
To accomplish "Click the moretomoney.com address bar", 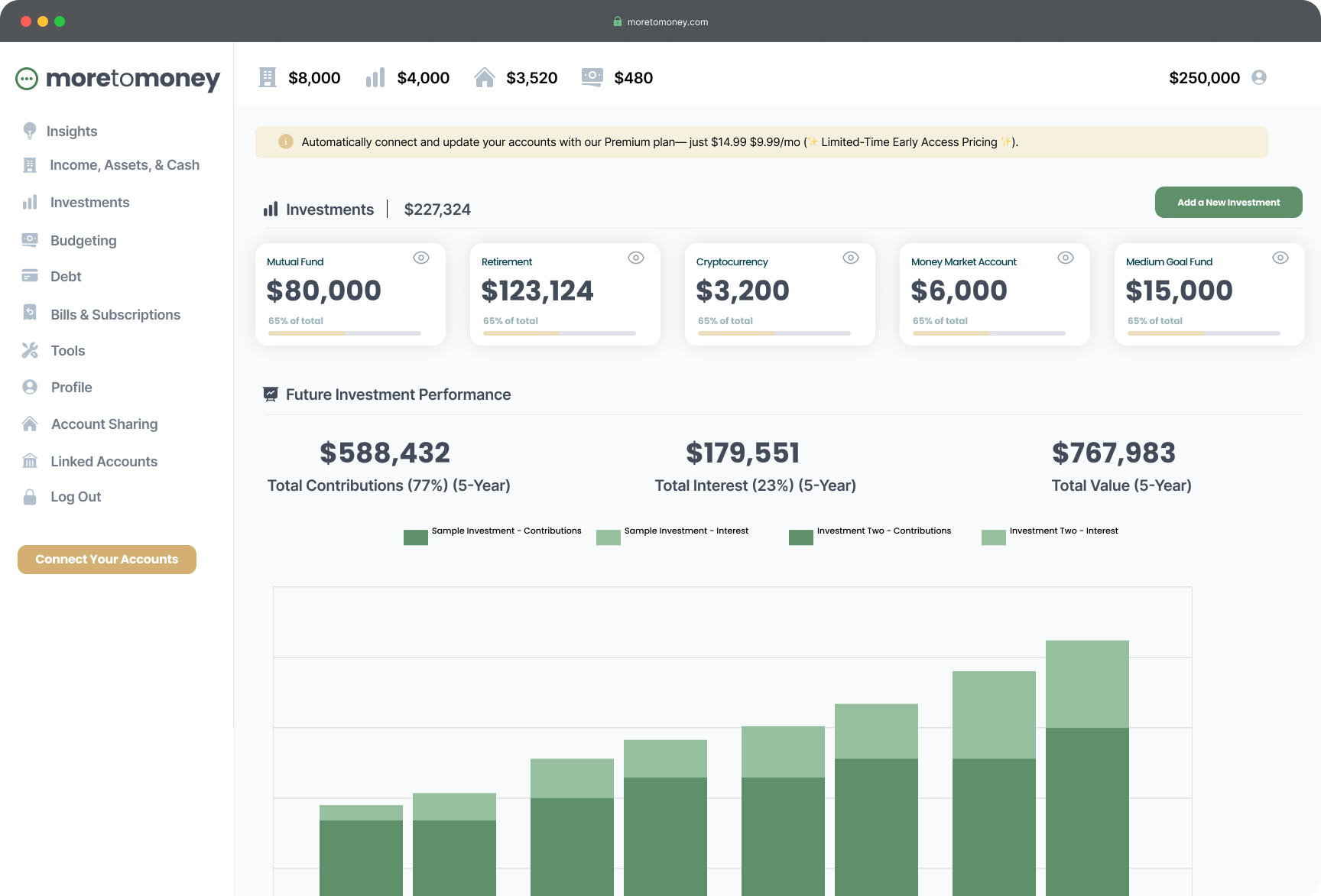I will (660, 21).
